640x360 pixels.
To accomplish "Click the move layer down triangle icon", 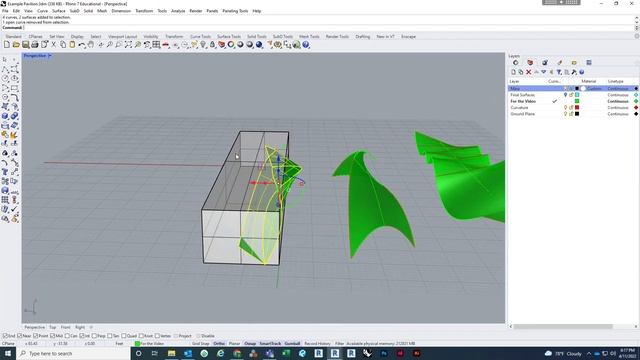I will [x=544, y=72].
